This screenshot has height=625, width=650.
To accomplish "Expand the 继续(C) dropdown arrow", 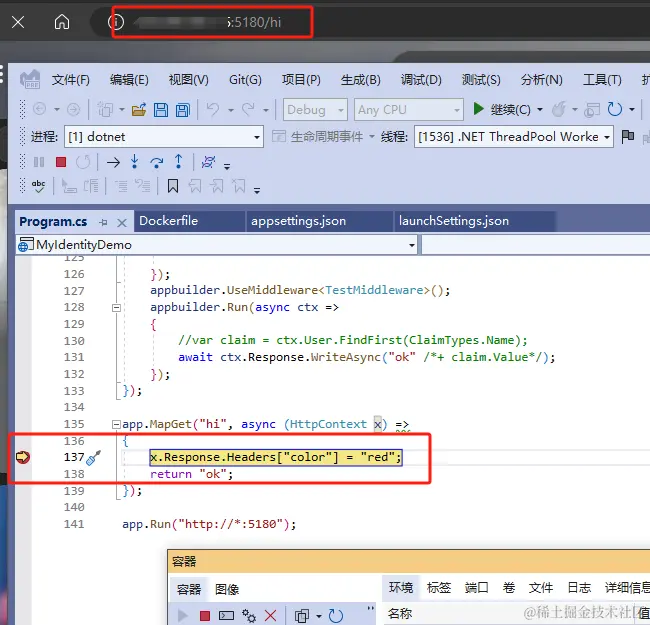I will point(540,110).
